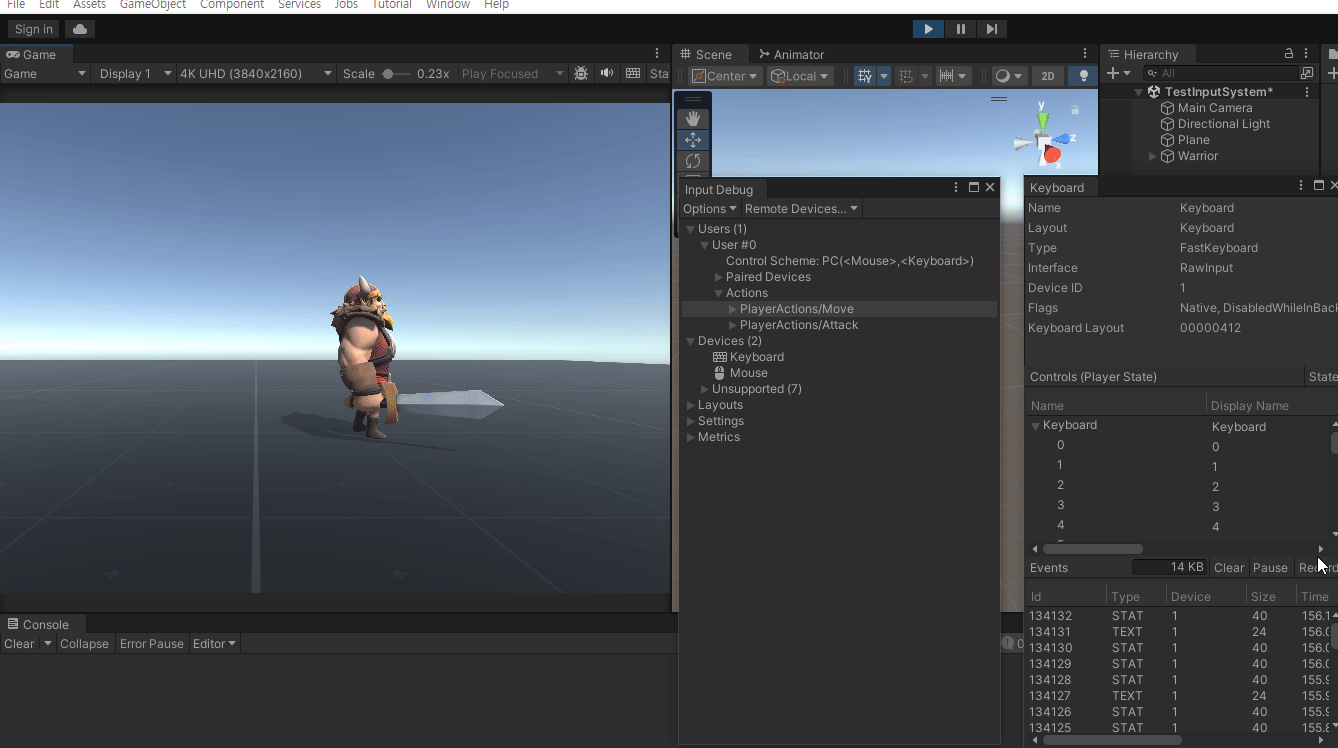
Task: Toggle Scene gizmo rotation lock
Action: pos(1075,110)
